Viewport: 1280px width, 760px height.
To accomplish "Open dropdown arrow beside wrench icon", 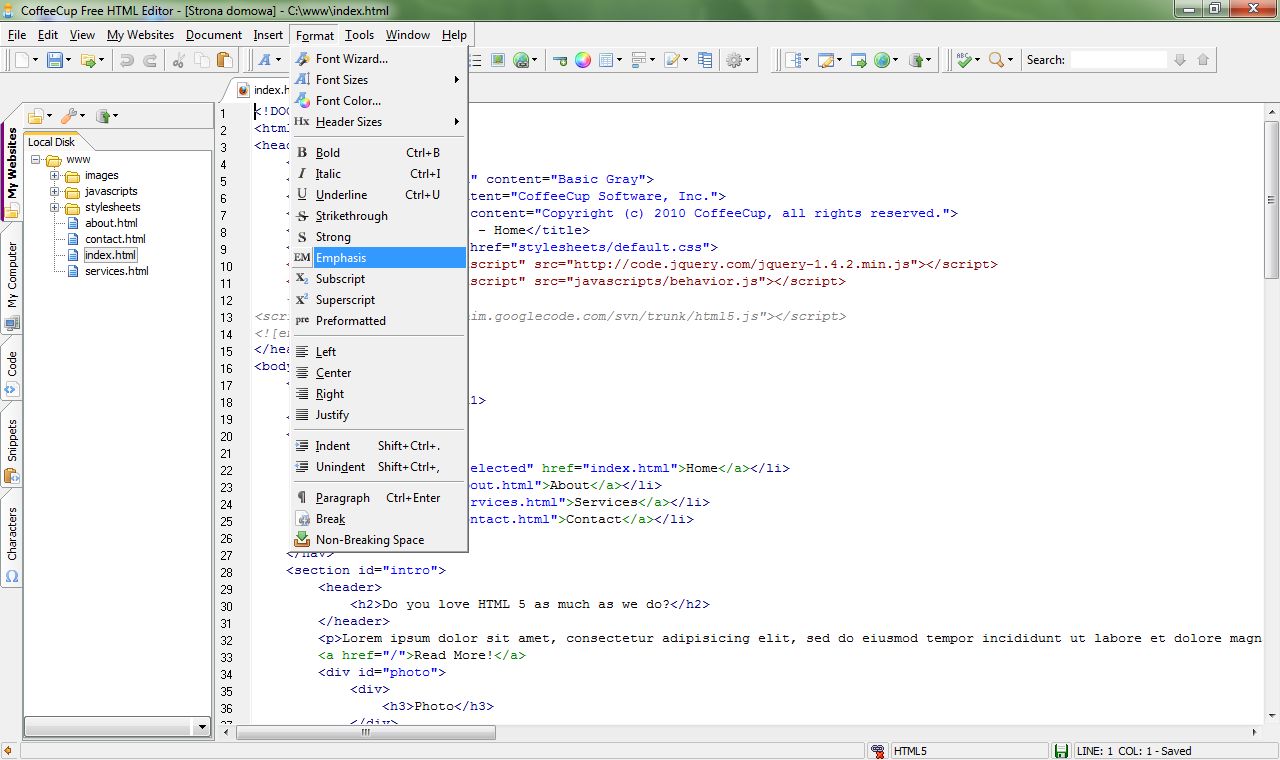I will pyautogui.click(x=82, y=116).
